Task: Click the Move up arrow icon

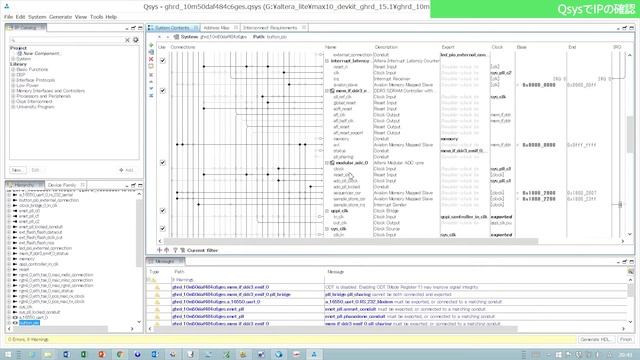Action: 151,82
